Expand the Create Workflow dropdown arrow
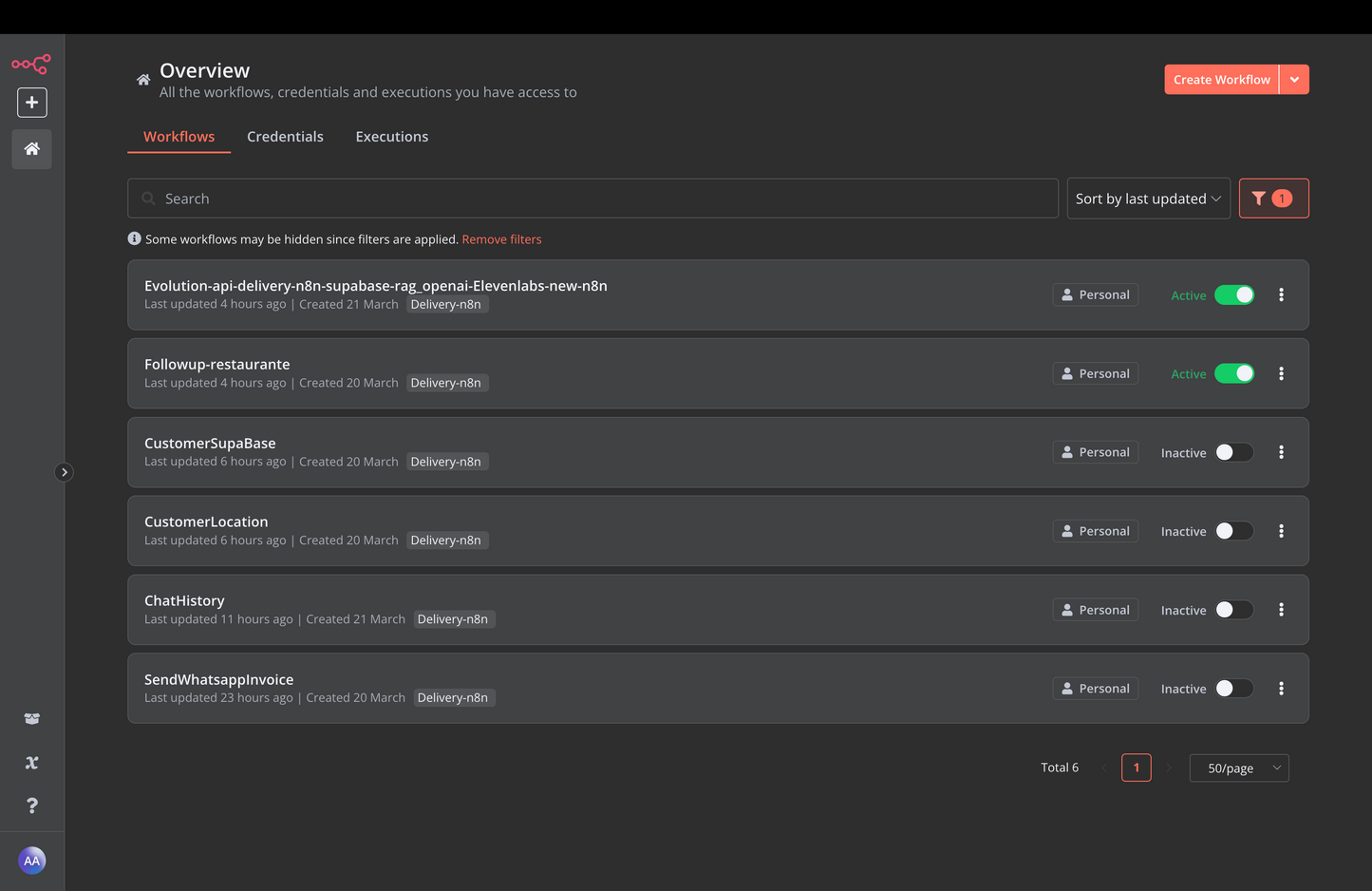The width and height of the screenshot is (1372, 891). coord(1294,79)
